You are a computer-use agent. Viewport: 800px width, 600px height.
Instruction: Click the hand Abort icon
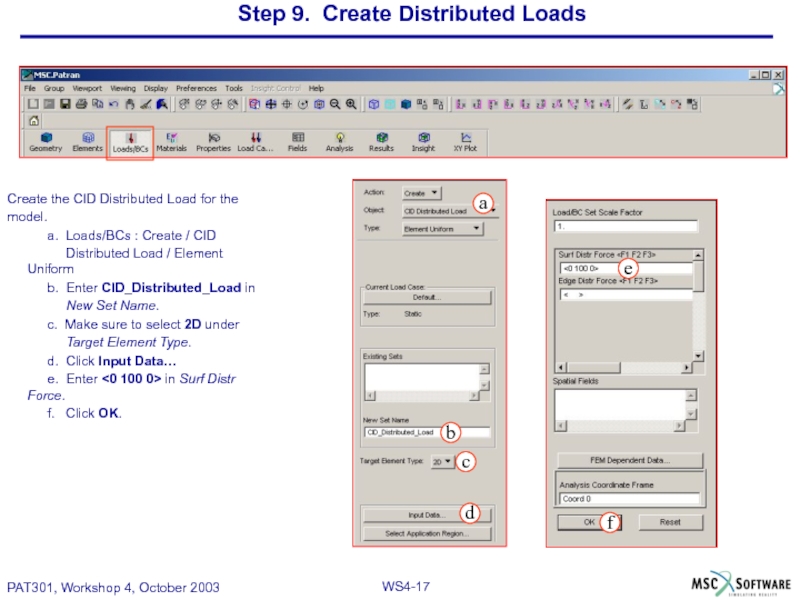tap(130, 104)
